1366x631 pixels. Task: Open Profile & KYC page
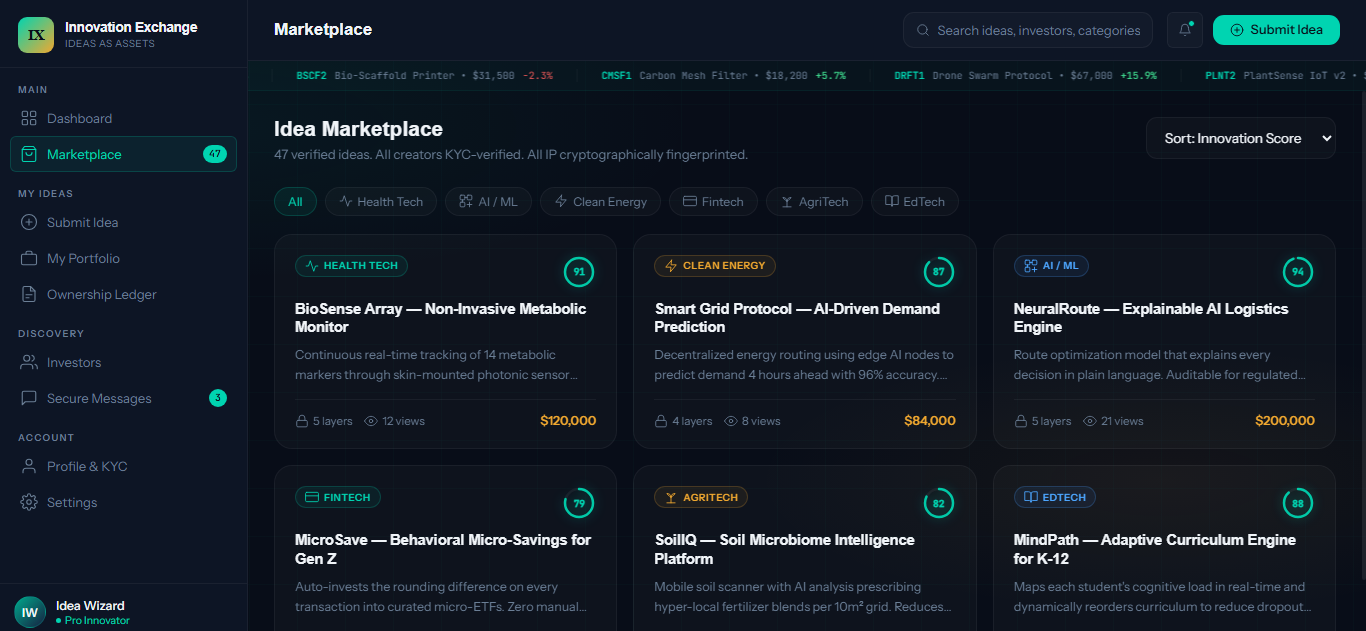(123, 466)
